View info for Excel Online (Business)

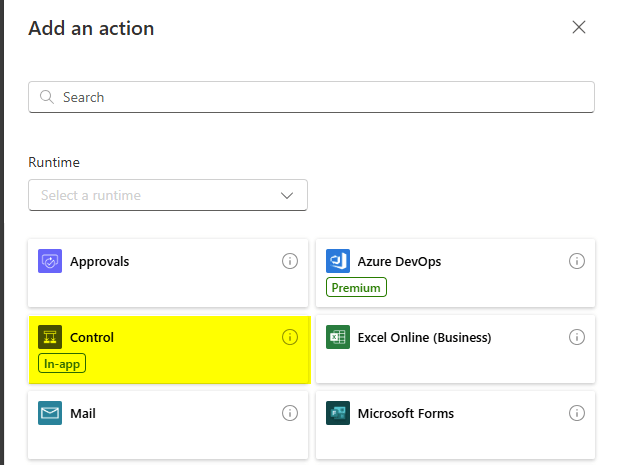(577, 338)
